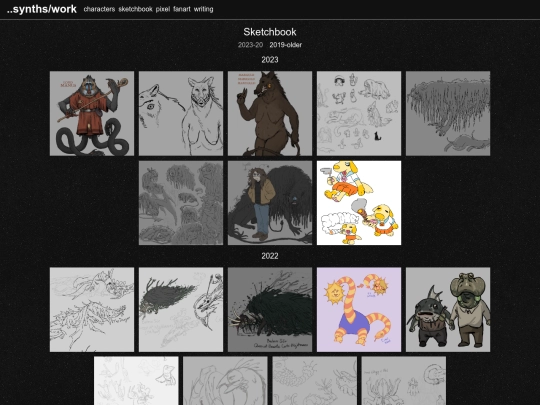Open the yellow cartoon dog smoking artwork
The image size is (540, 405).
tap(359, 203)
